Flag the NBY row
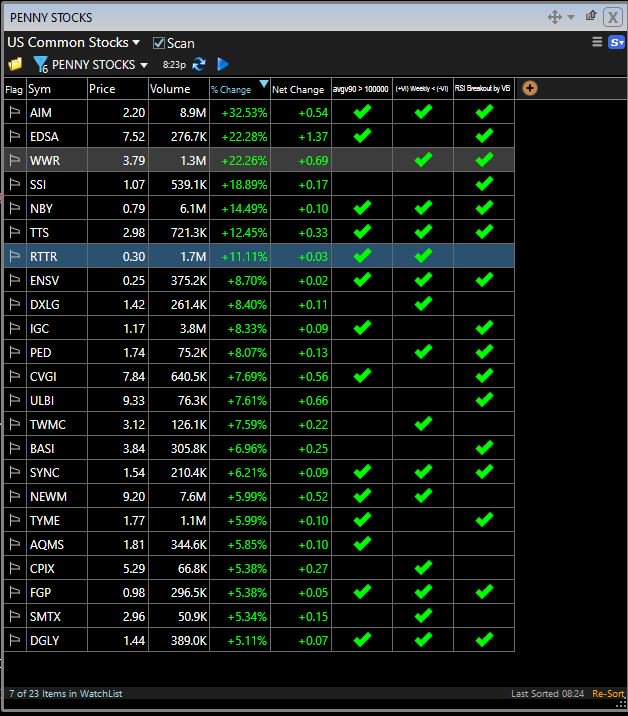Image resolution: width=628 pixels, height=716 pixels. pos(15,208)
